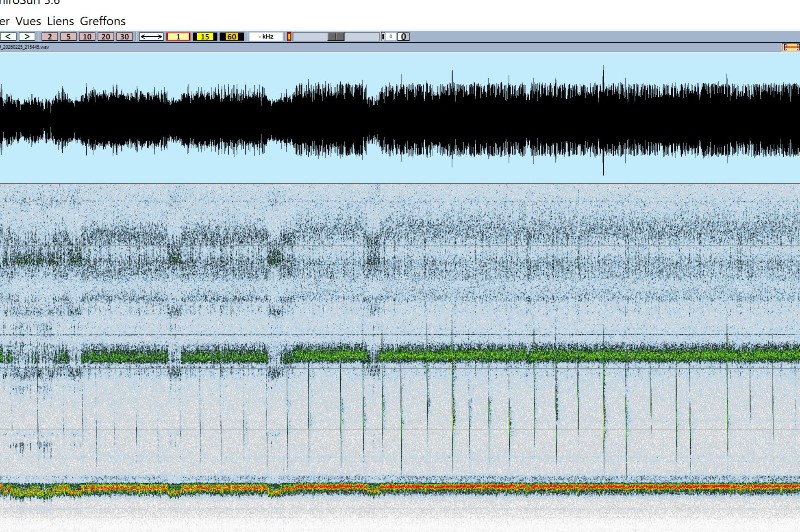Toggle the '1' duration button
The width and height of the screenshot is (800, 532).
click(x=178, y=36)
